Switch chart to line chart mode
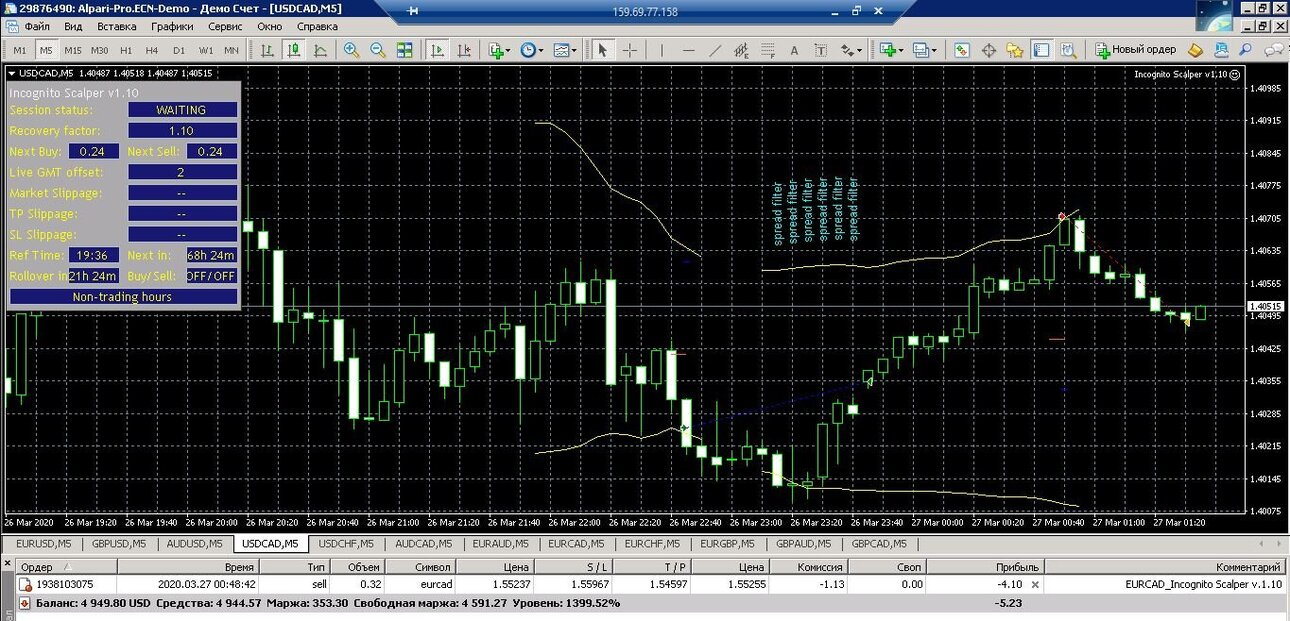Screen dimensions: 1290x621 click(320, 50)
